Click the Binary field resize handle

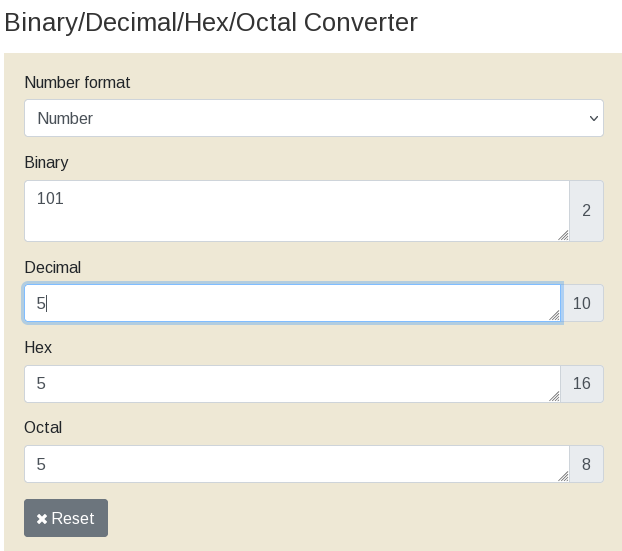pos(563,235)
